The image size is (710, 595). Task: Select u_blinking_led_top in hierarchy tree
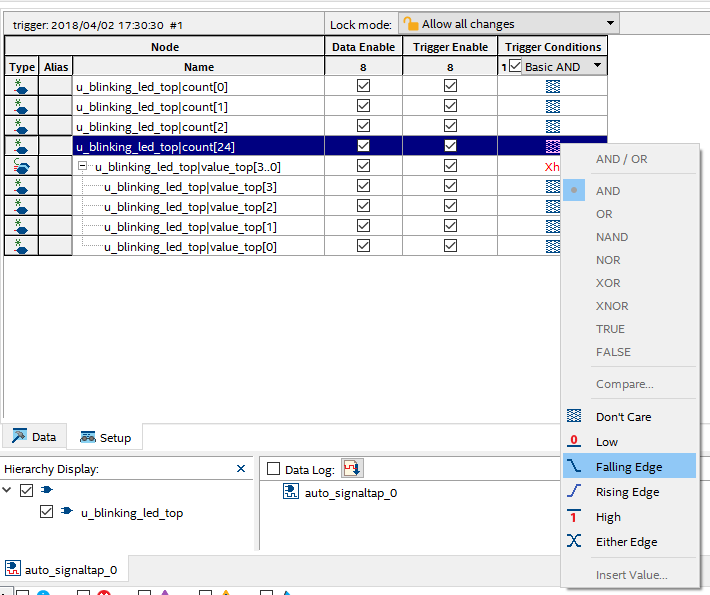point(131,513)
